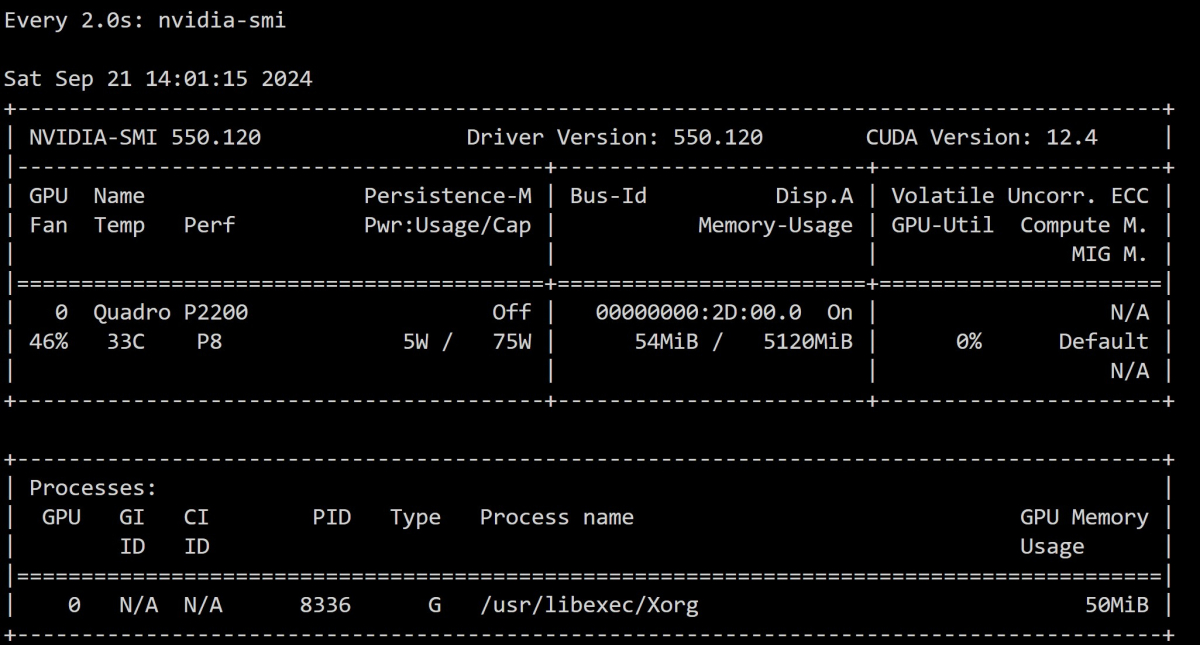Viewport: 1200px width, 645px height.
Task: Click the fan speed value 46%
Action: click(48, 342)
